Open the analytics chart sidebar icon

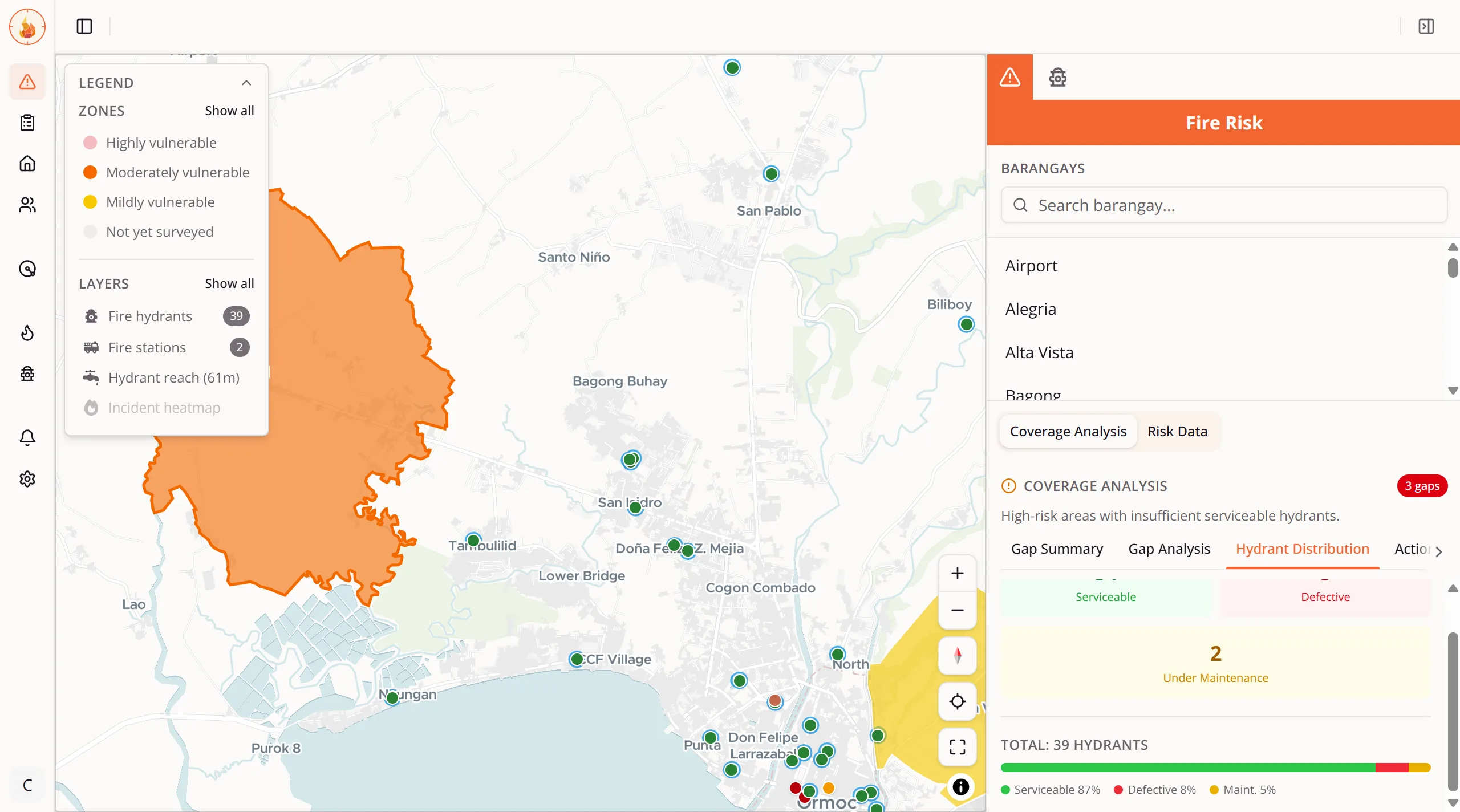coord(27,269)
